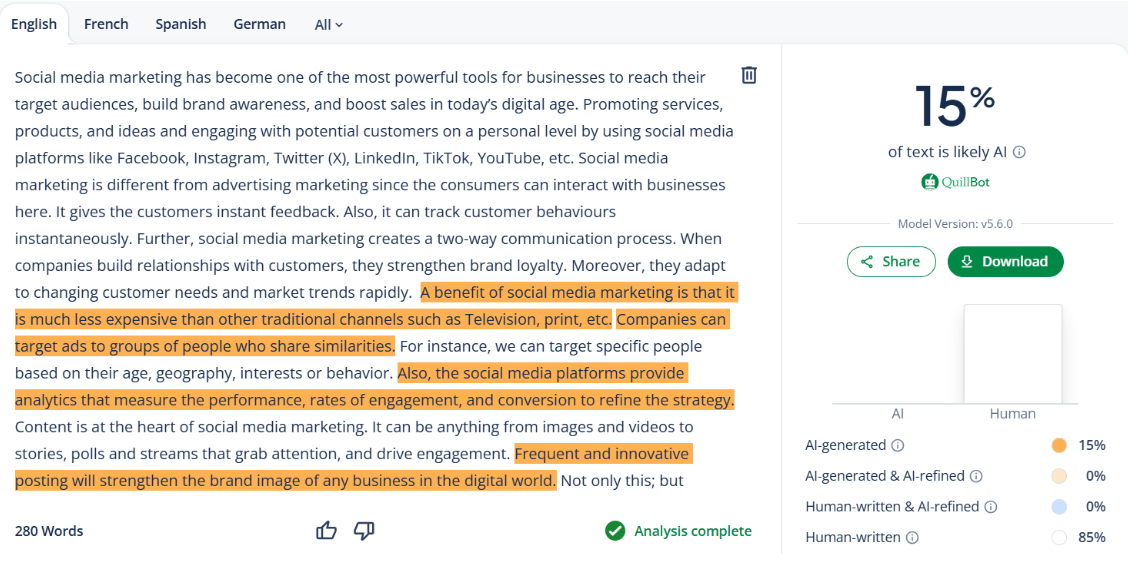Image resolution: width=1128 pixels, height=562 pixels.
Task: Click the thumbs down feedback icon
Action: [x=364, y=530]
